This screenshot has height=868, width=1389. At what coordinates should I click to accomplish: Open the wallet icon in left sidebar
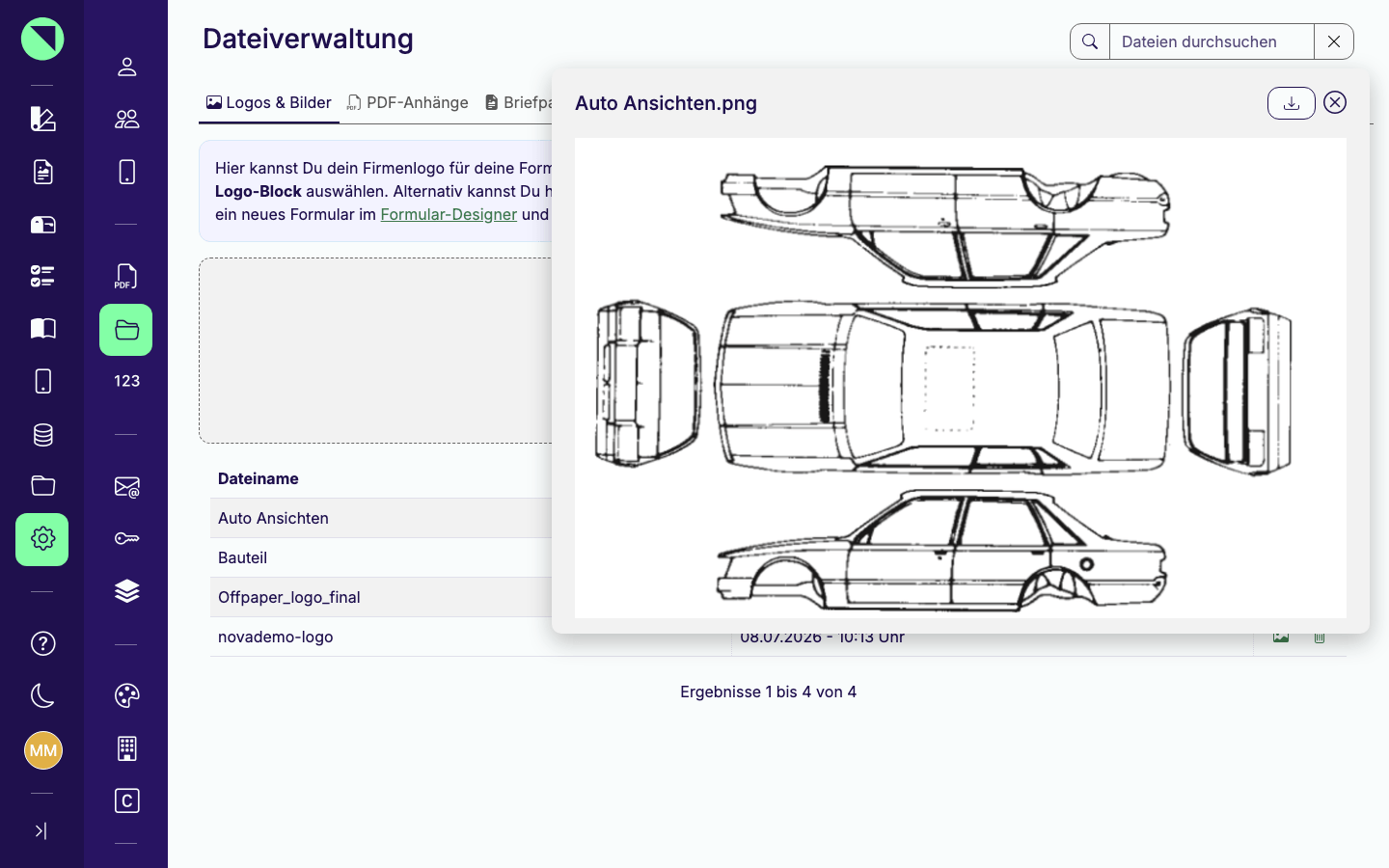[x=42, y=224]
